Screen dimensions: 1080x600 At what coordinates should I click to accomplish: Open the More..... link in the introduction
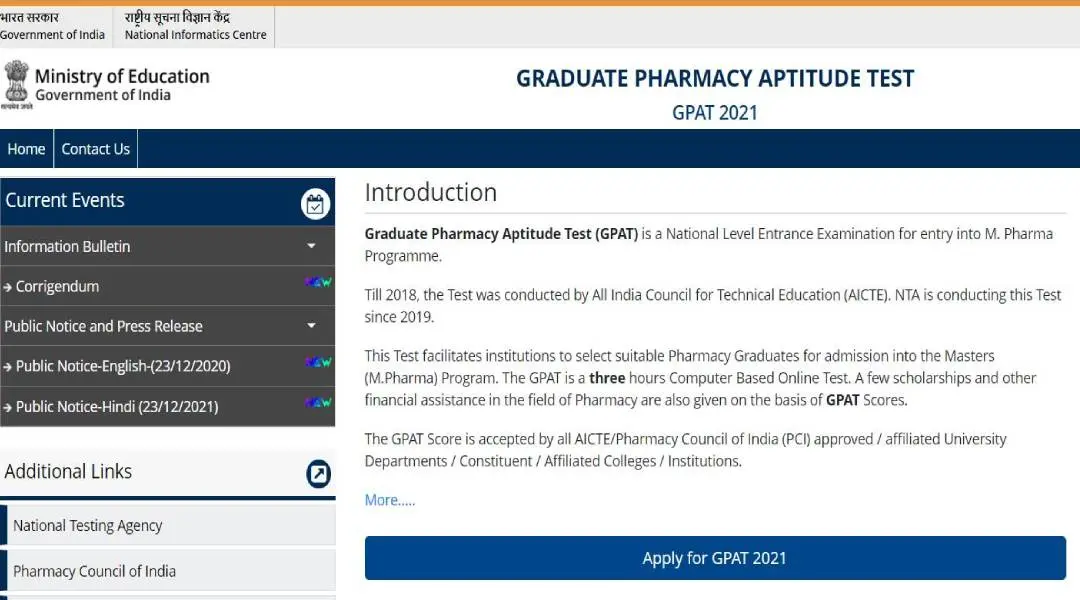tap(388, 499)
